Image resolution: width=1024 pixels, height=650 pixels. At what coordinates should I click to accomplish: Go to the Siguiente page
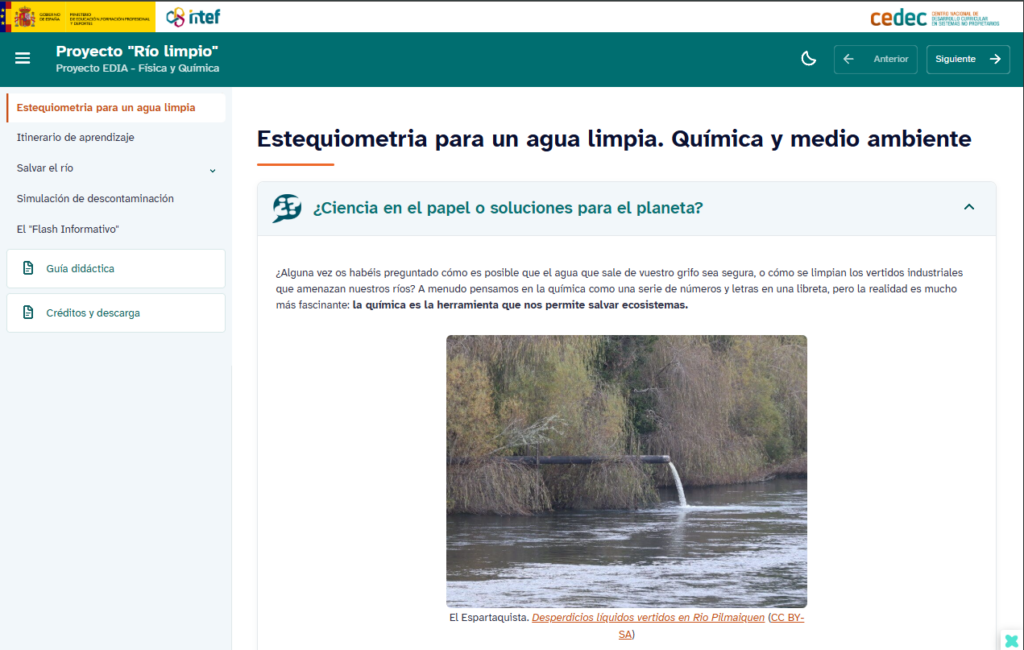[x=968, y=59]
